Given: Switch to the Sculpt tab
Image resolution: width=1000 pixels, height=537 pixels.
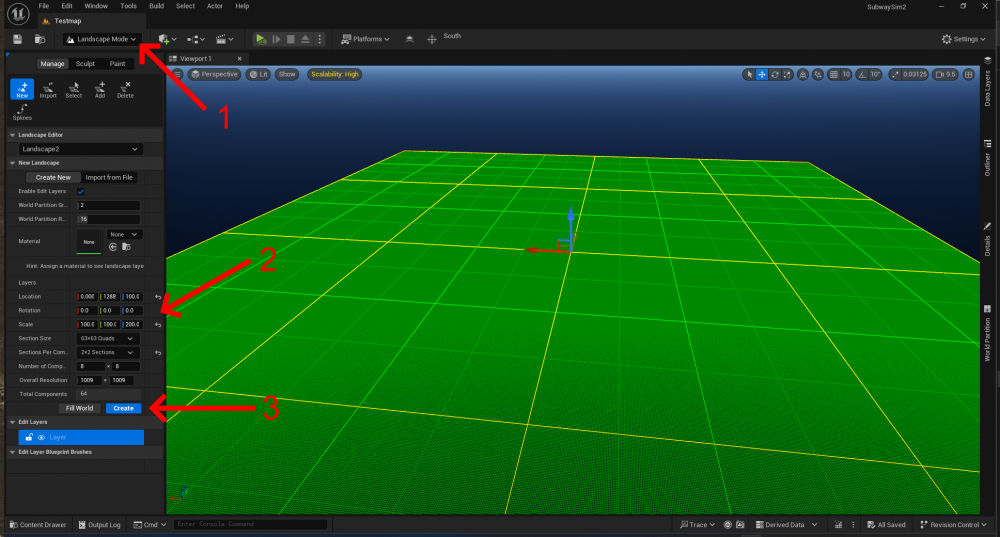Looking at the screenshot, I should (85, 63).
